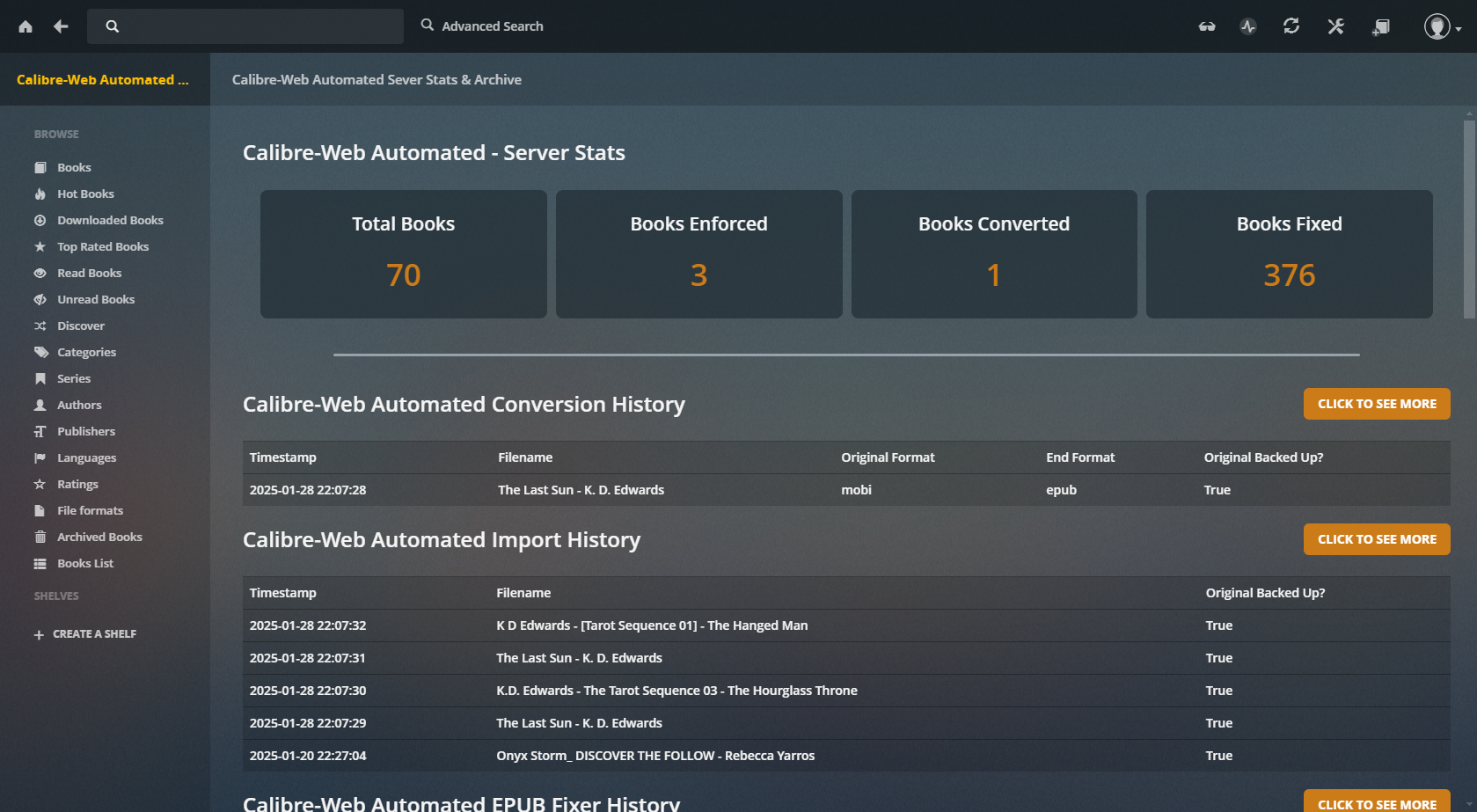
Task: Click the 'Calibre-Web Automated Conversion History' heading
Action: pos(464,405)
